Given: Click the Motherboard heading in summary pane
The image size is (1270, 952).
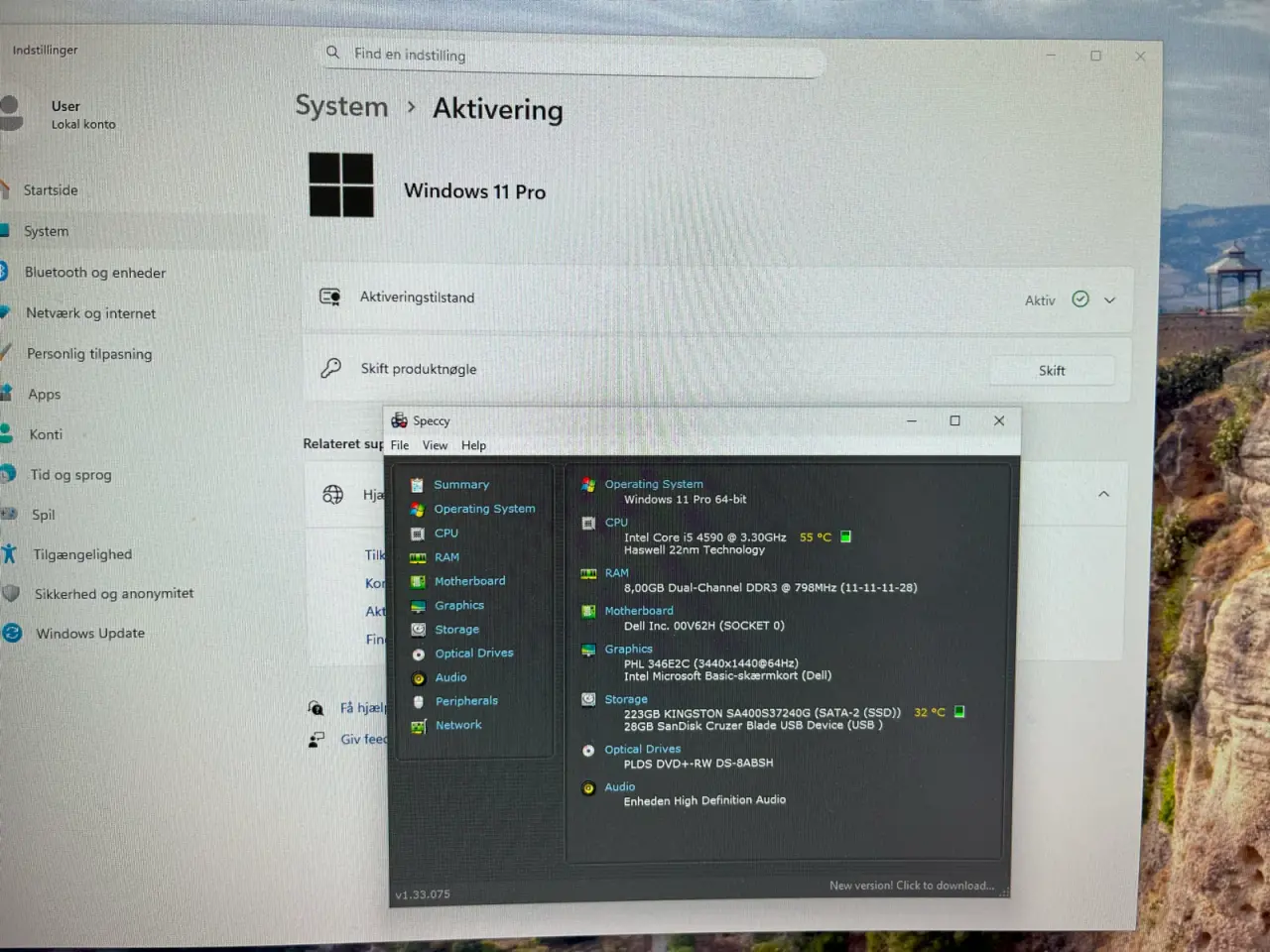Looking at the screenshot, I should pos(639,611).
